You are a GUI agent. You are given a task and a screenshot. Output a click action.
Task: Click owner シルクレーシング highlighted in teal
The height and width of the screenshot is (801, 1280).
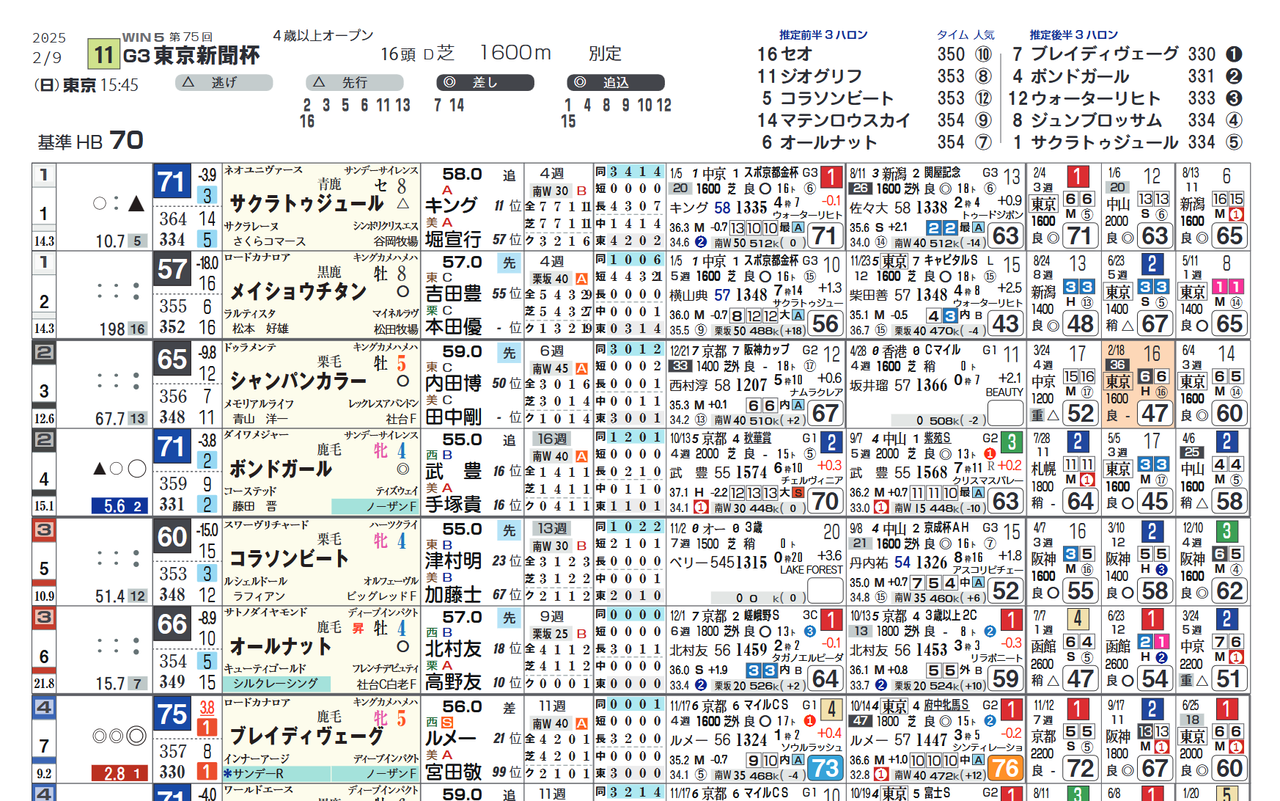pos(276,684)
